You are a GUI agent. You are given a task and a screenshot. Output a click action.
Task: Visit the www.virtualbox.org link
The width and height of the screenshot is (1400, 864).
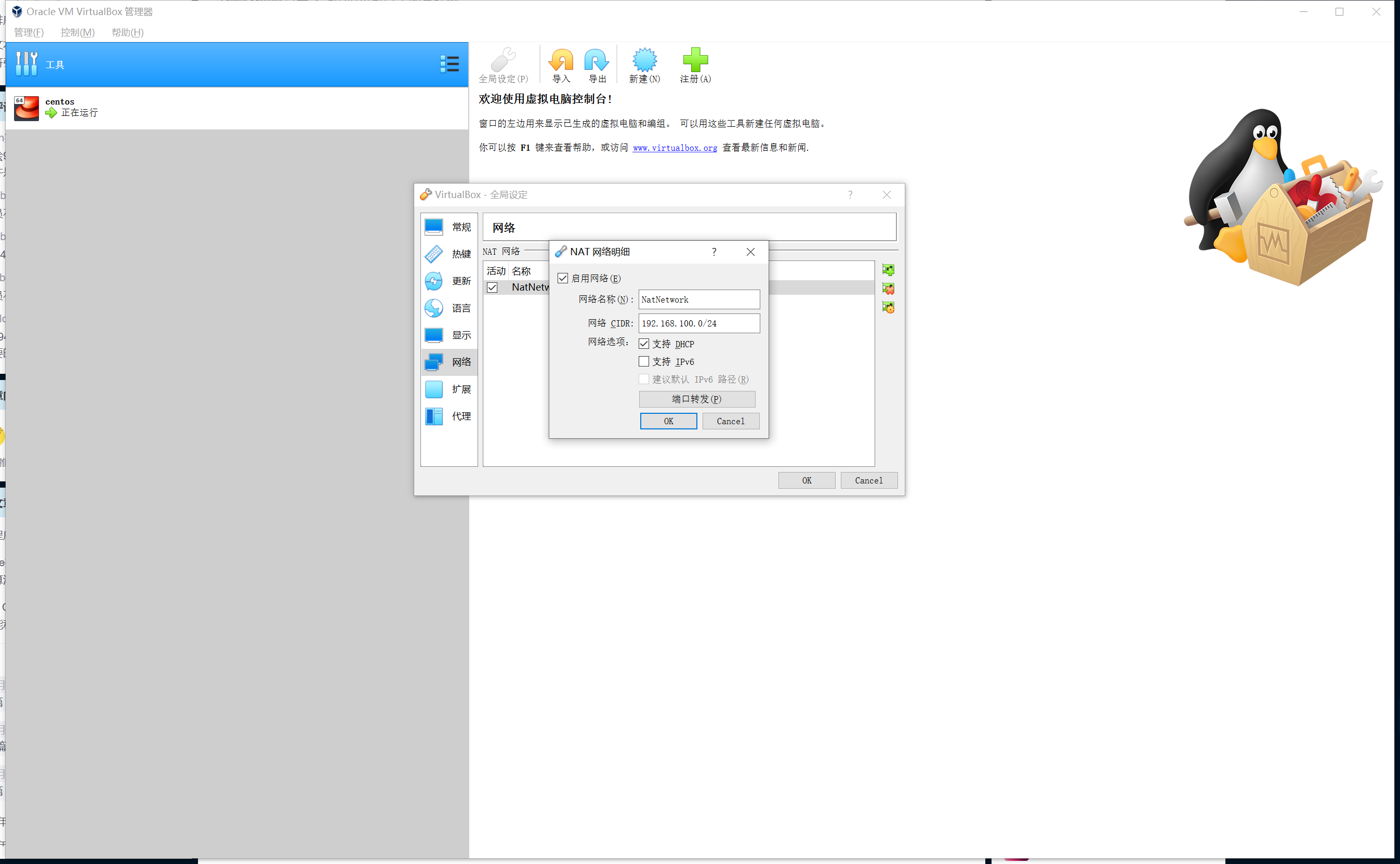pyautogui.click(x=675, y=148)
